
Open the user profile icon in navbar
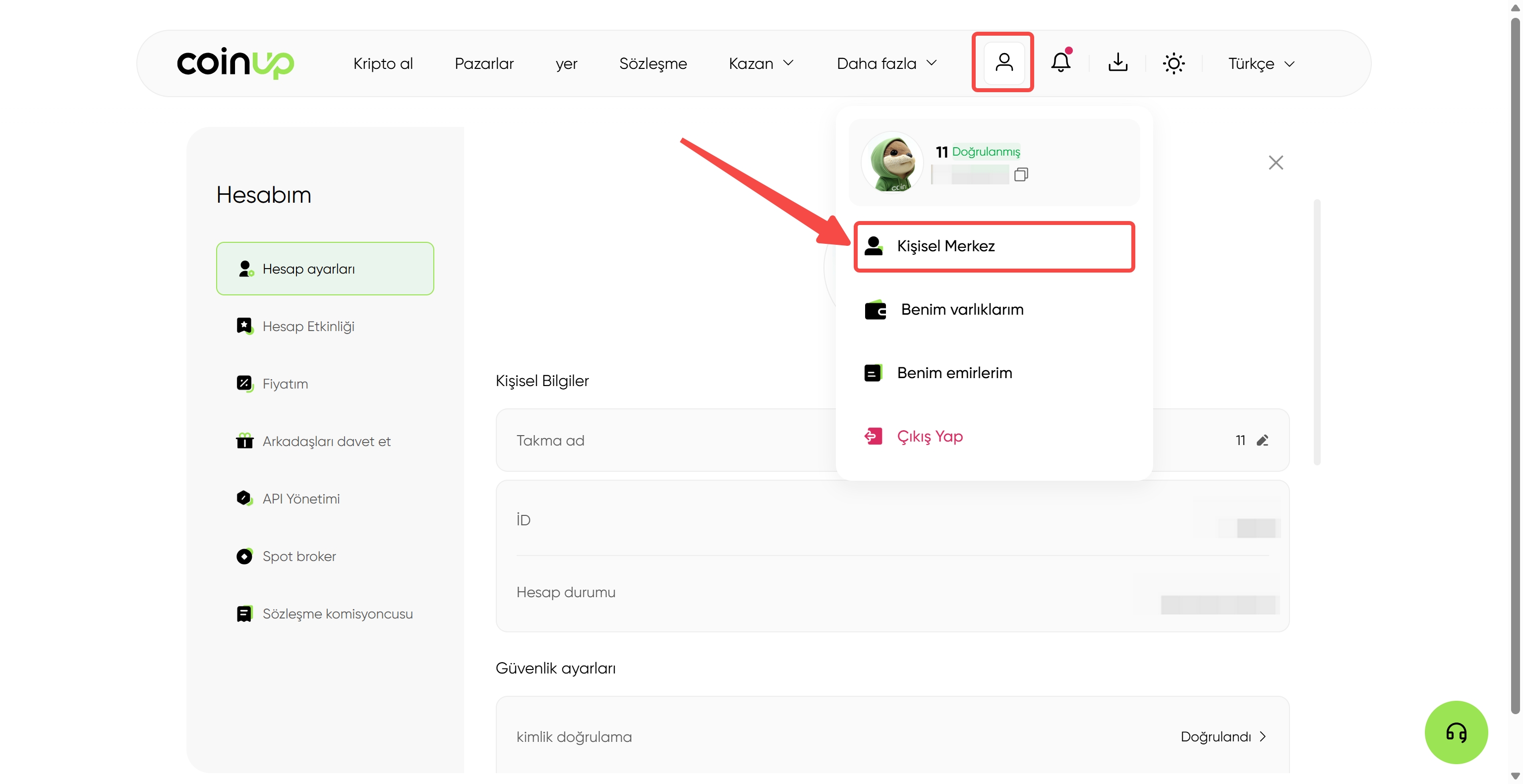click(x=1003, y=62)
